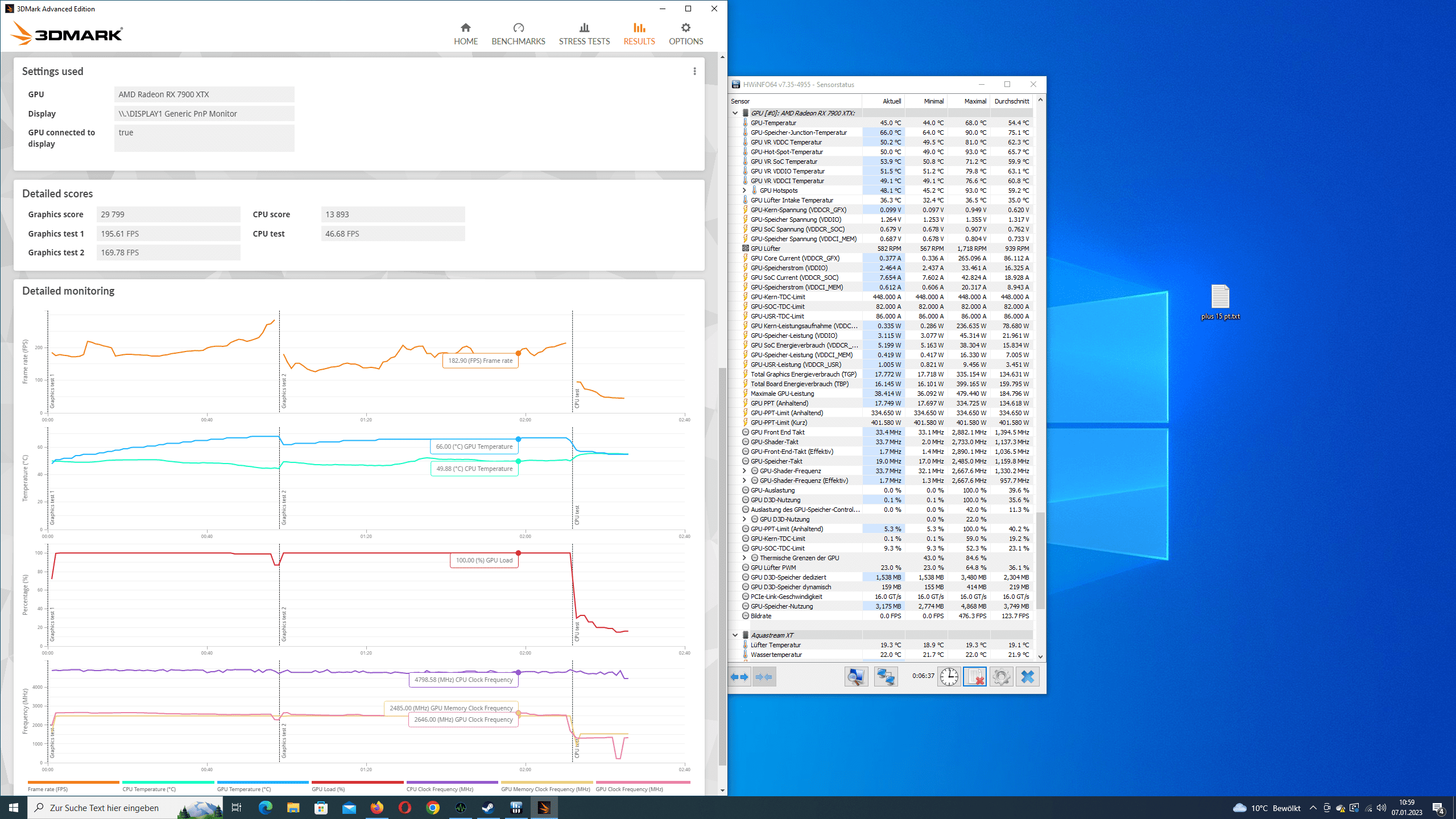Collapse the GPU [#0] AMD Radeon sensor group
This screenshot has width=1456, height=819.
735,113
